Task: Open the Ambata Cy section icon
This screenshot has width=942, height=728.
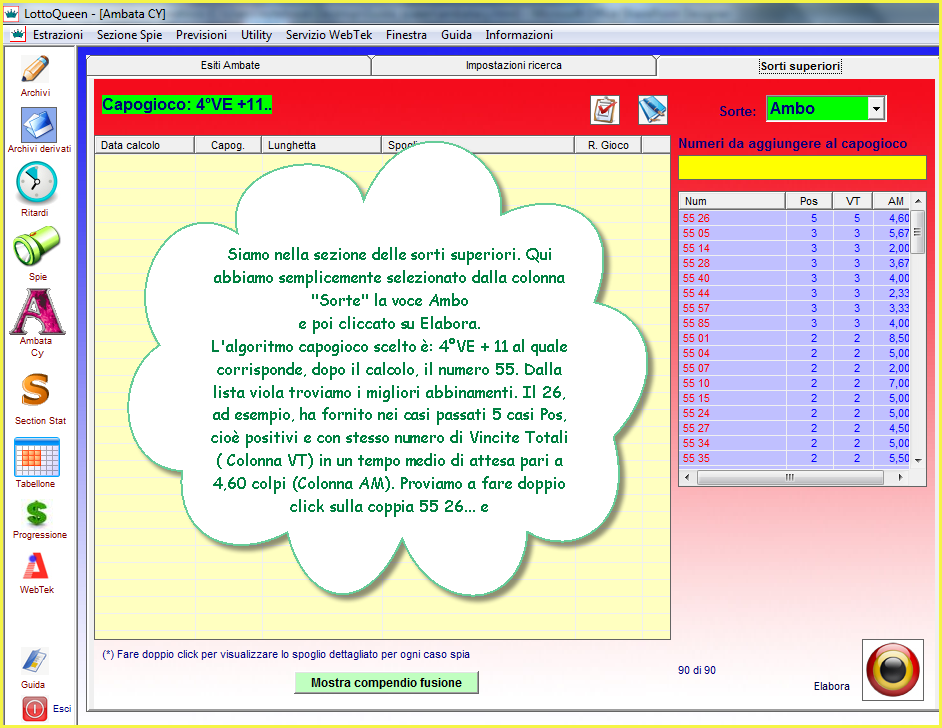Action: coord(37,311)
